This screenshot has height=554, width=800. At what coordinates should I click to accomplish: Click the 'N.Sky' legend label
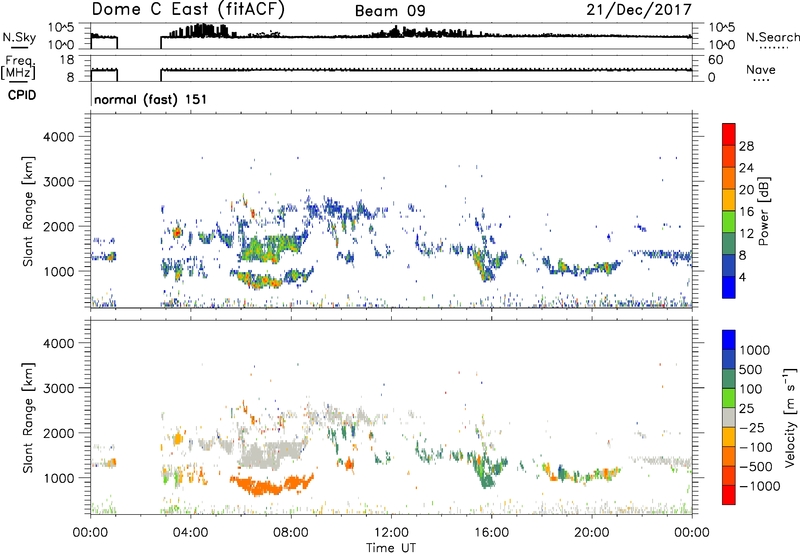pos(19,37)
